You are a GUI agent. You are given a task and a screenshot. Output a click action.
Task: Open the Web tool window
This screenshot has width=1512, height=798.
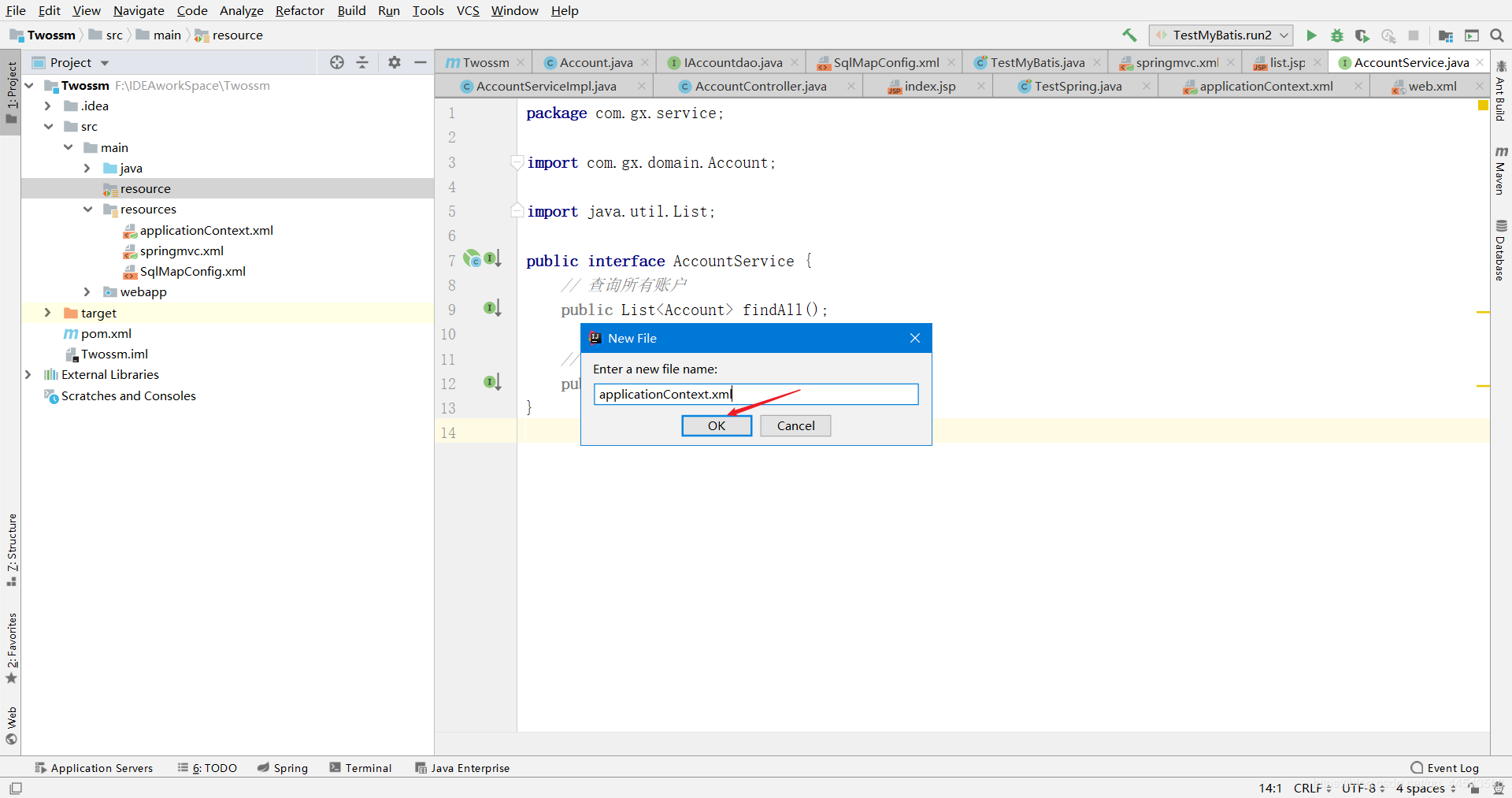(x=11, y=726)
